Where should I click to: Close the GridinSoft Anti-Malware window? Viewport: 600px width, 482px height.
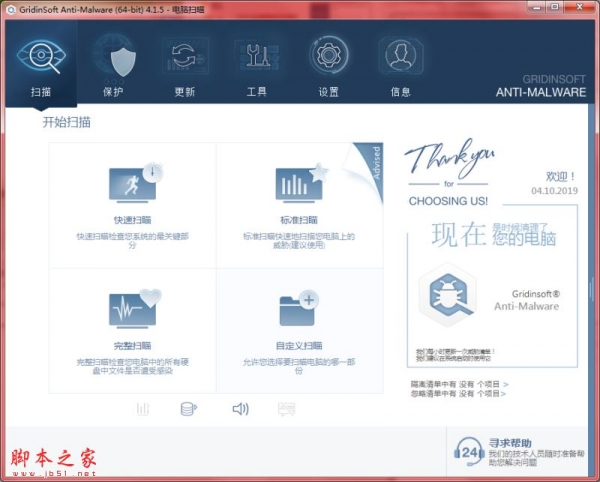tap(579, 7)
